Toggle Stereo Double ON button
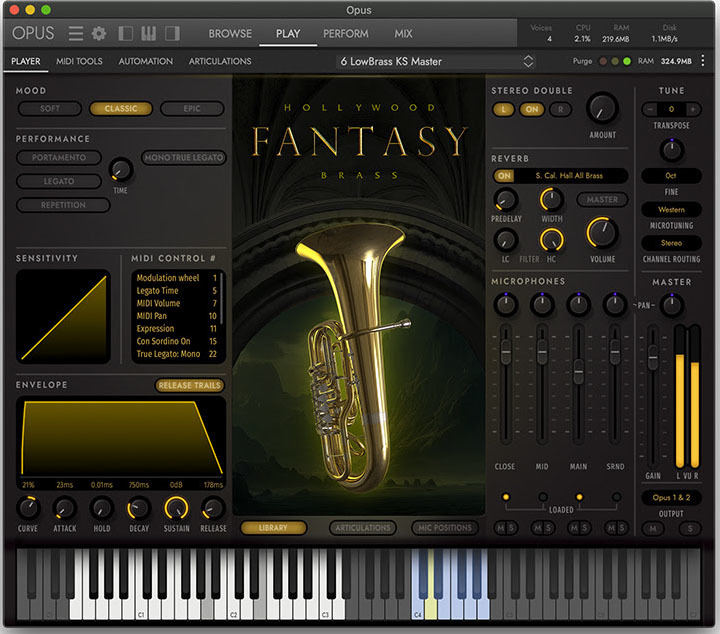 coord(532,109)
